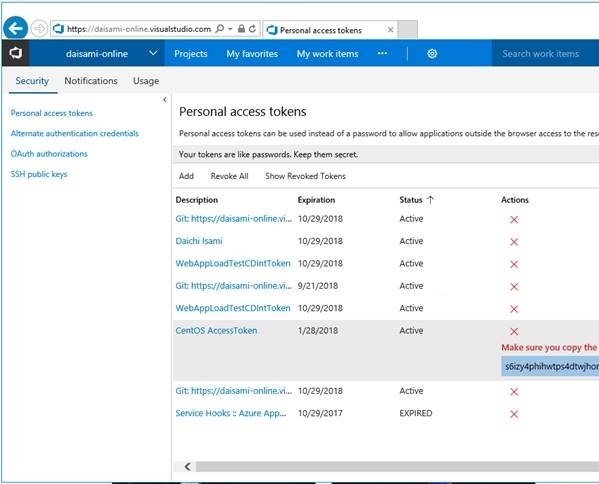Image resolution: width=599 pixels, height=484 pixels.
Task: Refresh the page with the reload icon
Action: pos(253,29)
